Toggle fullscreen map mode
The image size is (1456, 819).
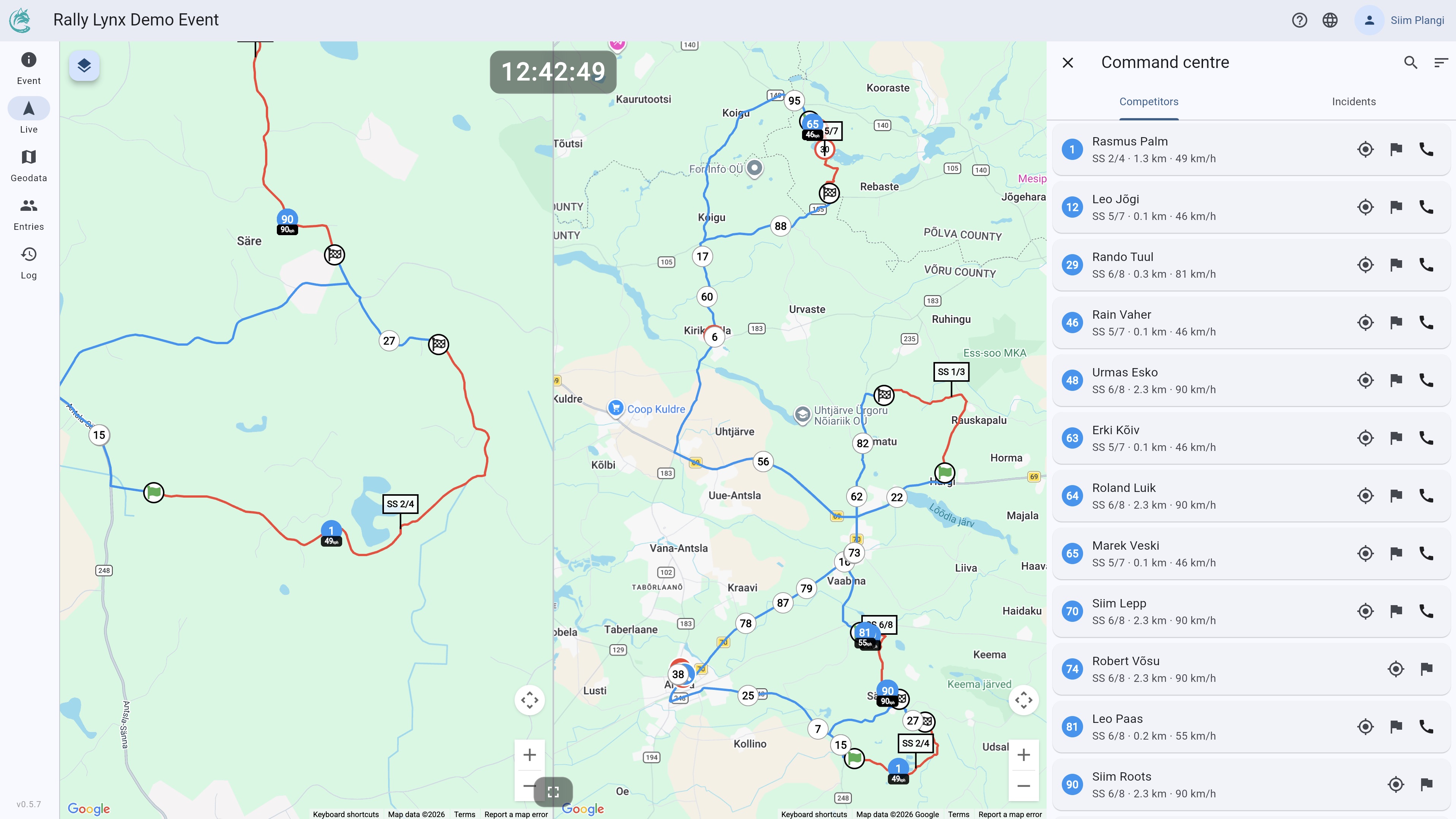tap(553, 791)
